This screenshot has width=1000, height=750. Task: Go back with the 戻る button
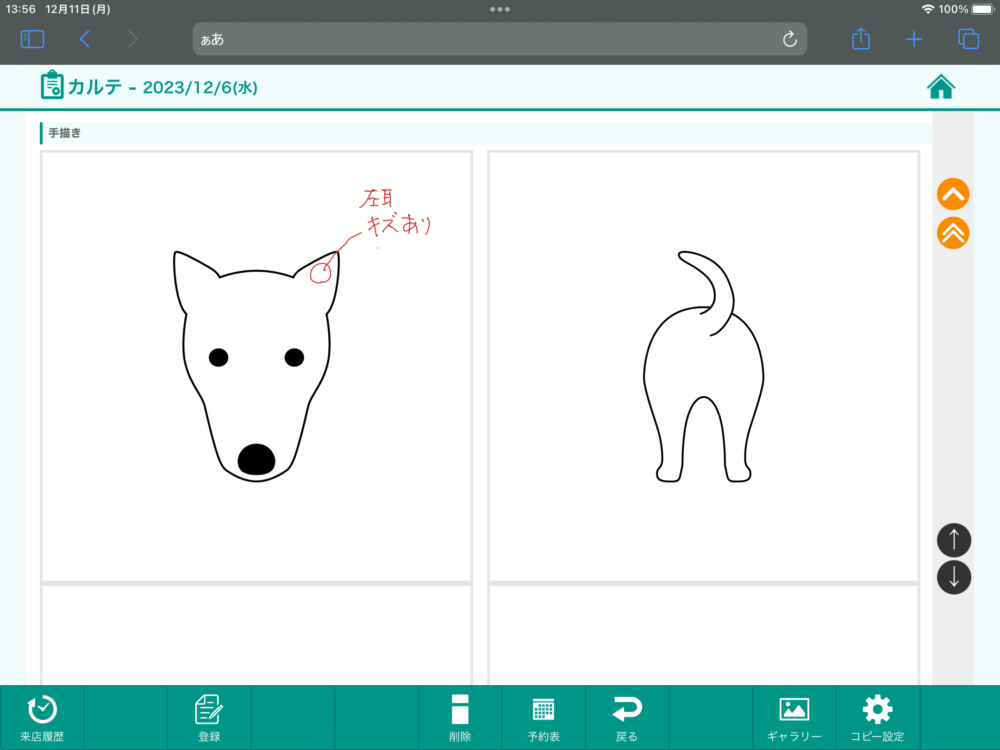(626, 718)
